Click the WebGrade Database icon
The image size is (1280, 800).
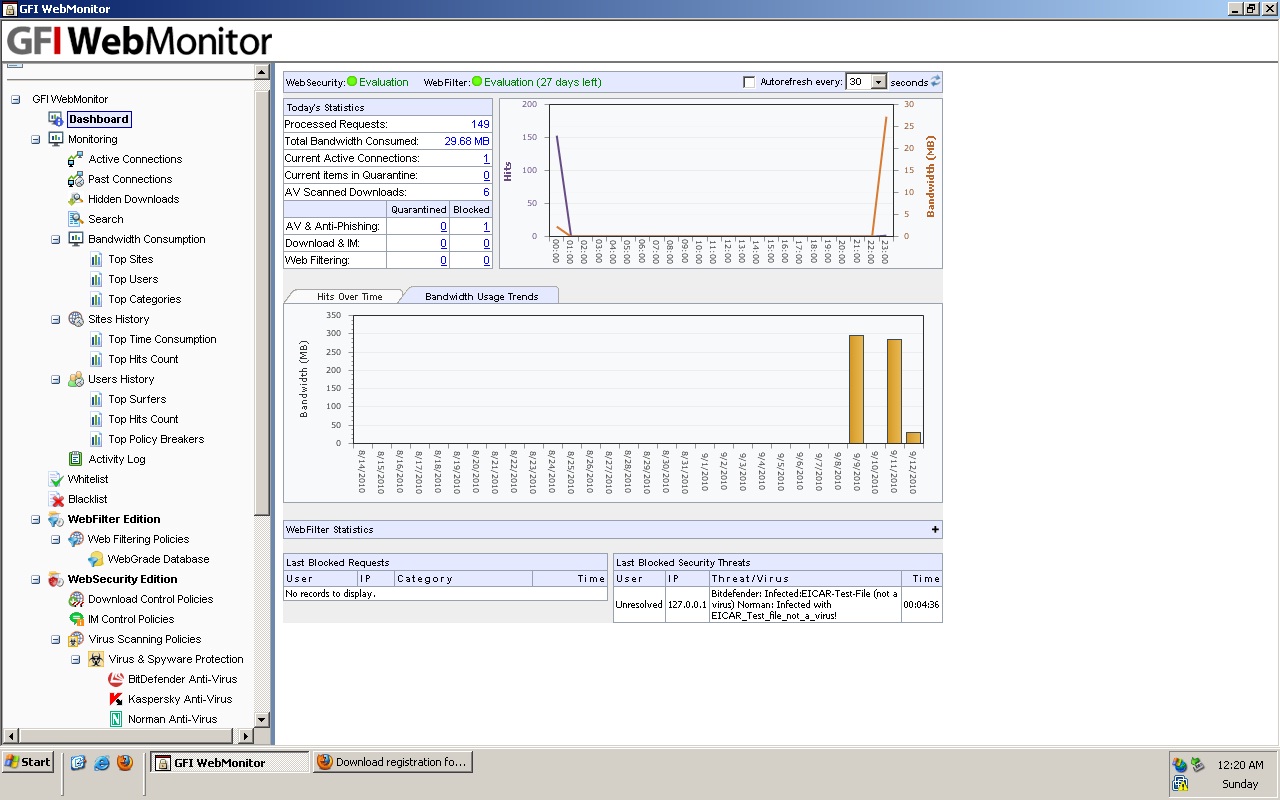(x=96, y=559)
